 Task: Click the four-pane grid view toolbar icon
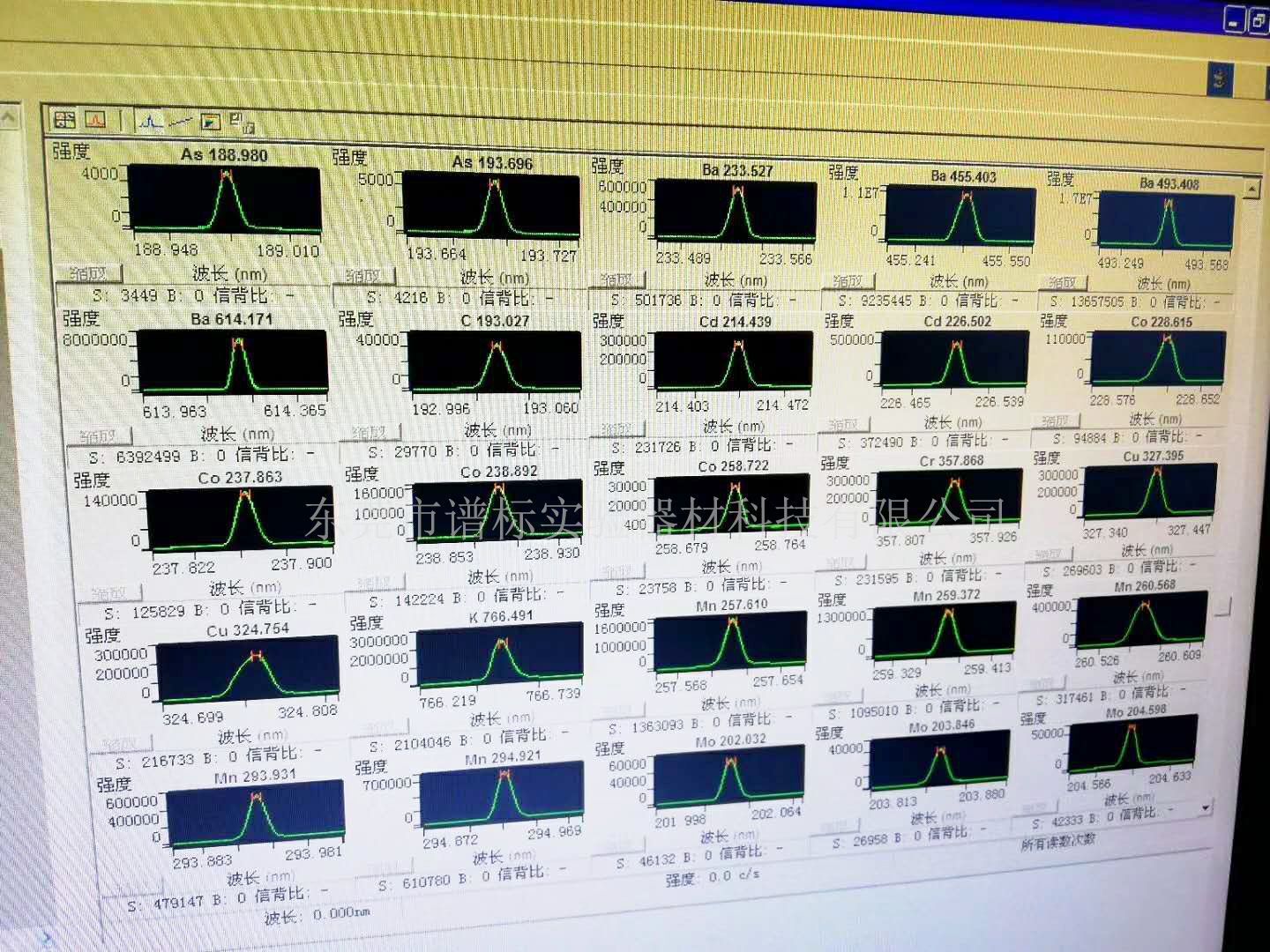click(x=64, y=119)
